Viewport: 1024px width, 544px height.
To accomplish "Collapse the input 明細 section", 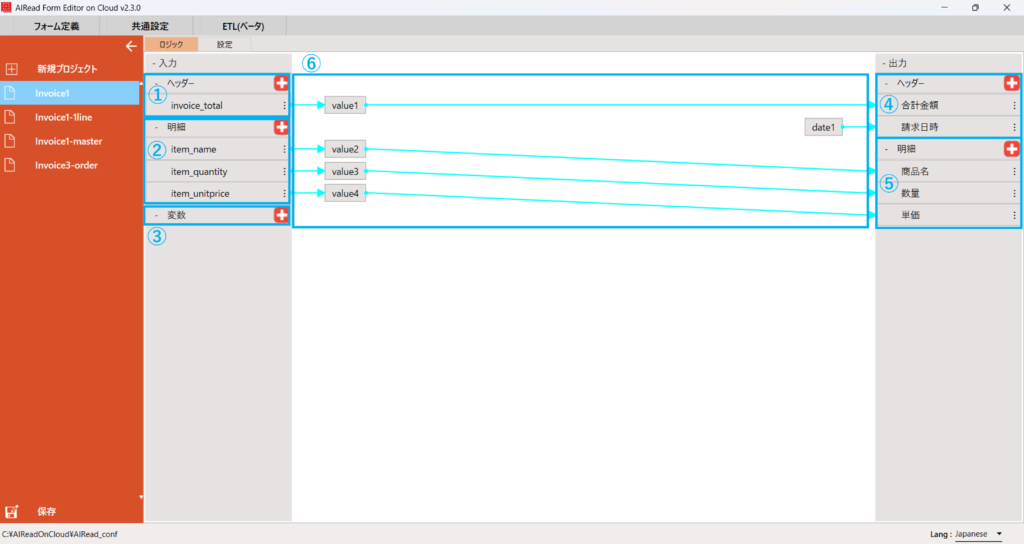I will 156,128.
